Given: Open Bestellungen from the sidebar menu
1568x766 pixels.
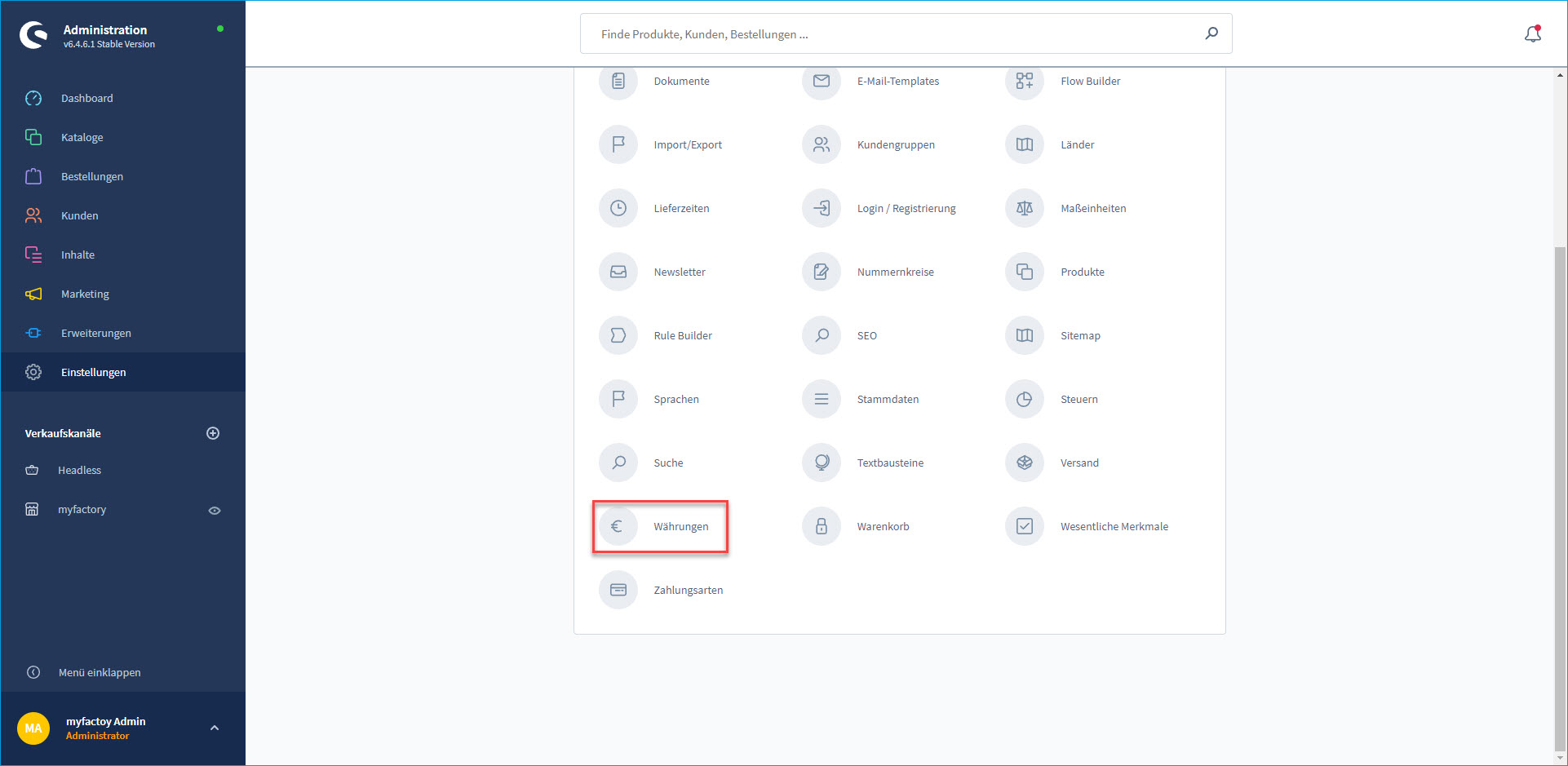Looking at the screenshot, I should click(x=92, y=176).
